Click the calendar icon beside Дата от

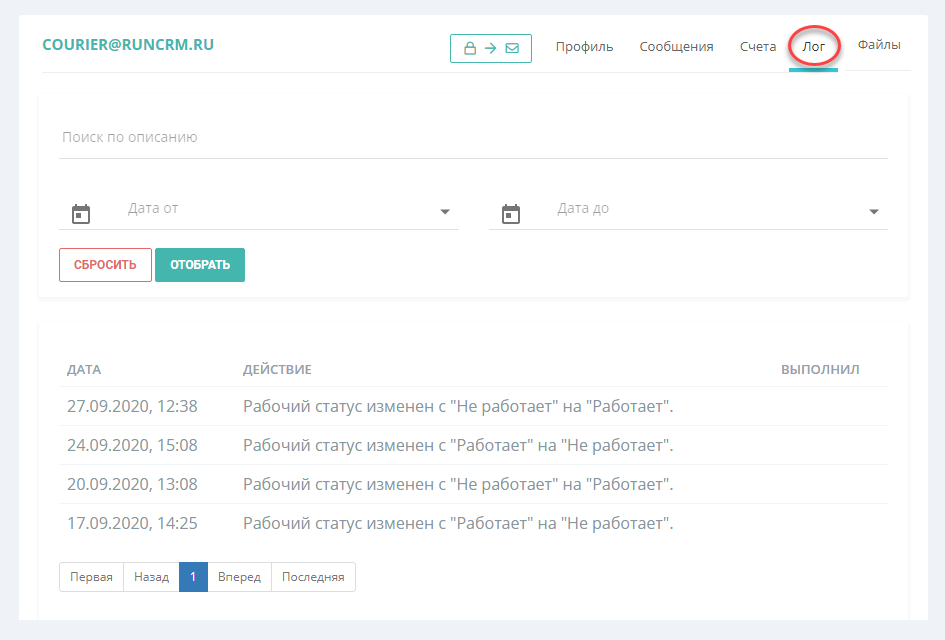click(x=81, y=213)
